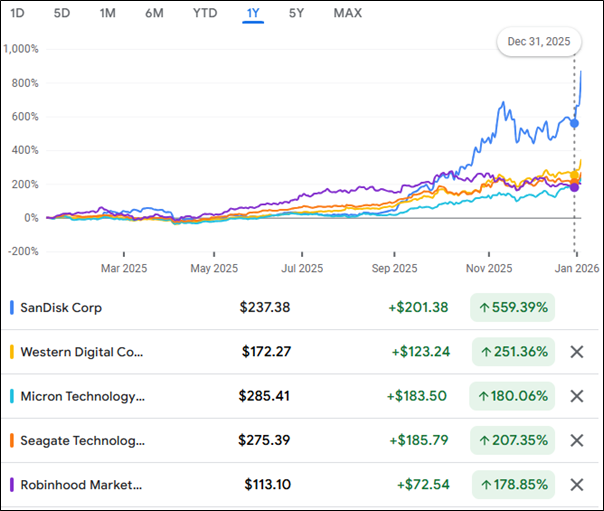Remove Western Digital from comparison
The width and height of the screenshot is (604, 511).
(x=576, y=352)
